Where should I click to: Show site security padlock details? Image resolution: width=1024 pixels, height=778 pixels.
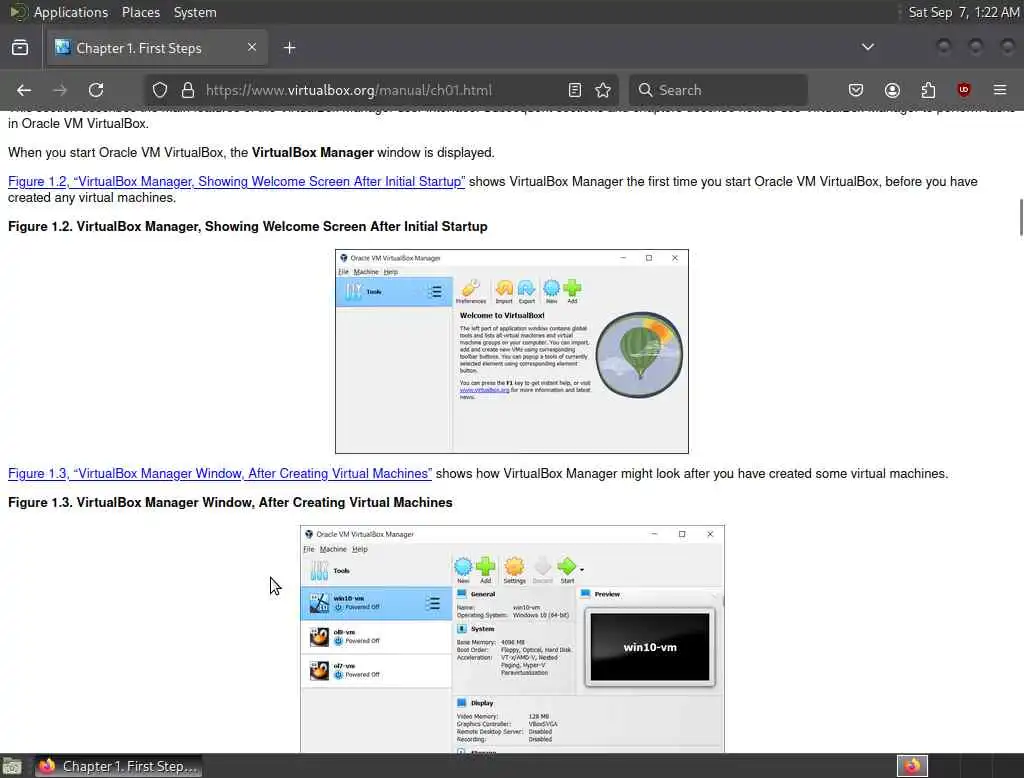tap(188, 90)
